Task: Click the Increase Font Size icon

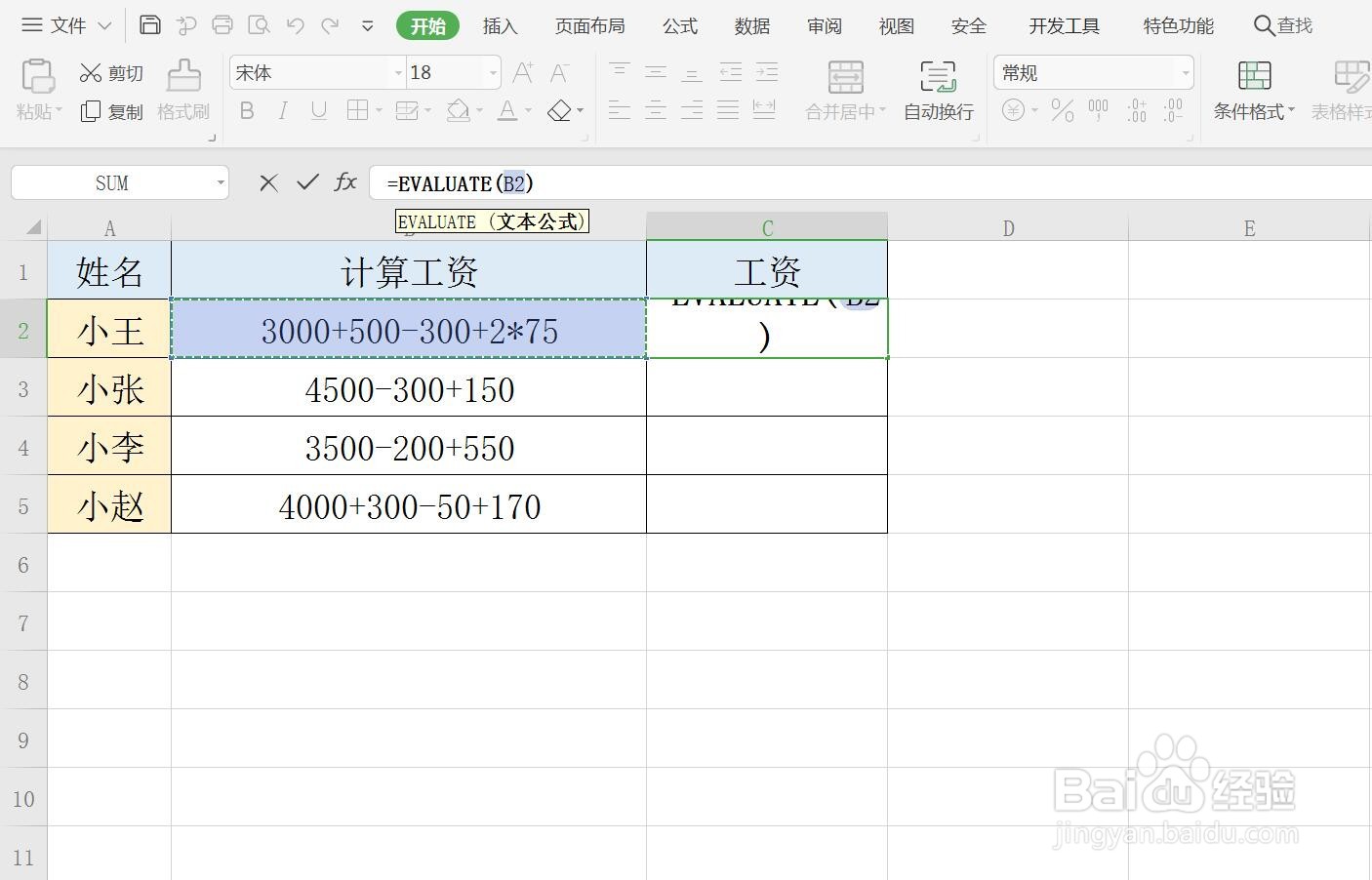Action: (x=523, y=72)
